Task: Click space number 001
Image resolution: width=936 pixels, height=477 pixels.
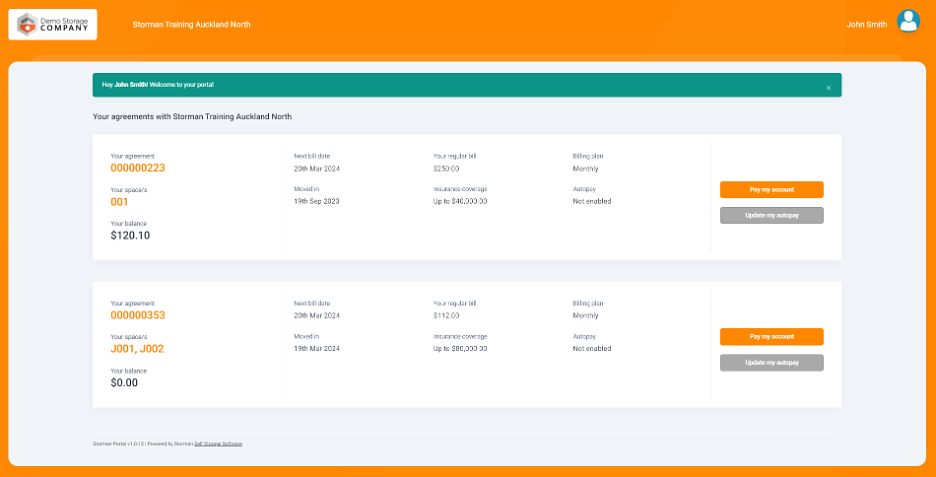Action: coord(119,202)
